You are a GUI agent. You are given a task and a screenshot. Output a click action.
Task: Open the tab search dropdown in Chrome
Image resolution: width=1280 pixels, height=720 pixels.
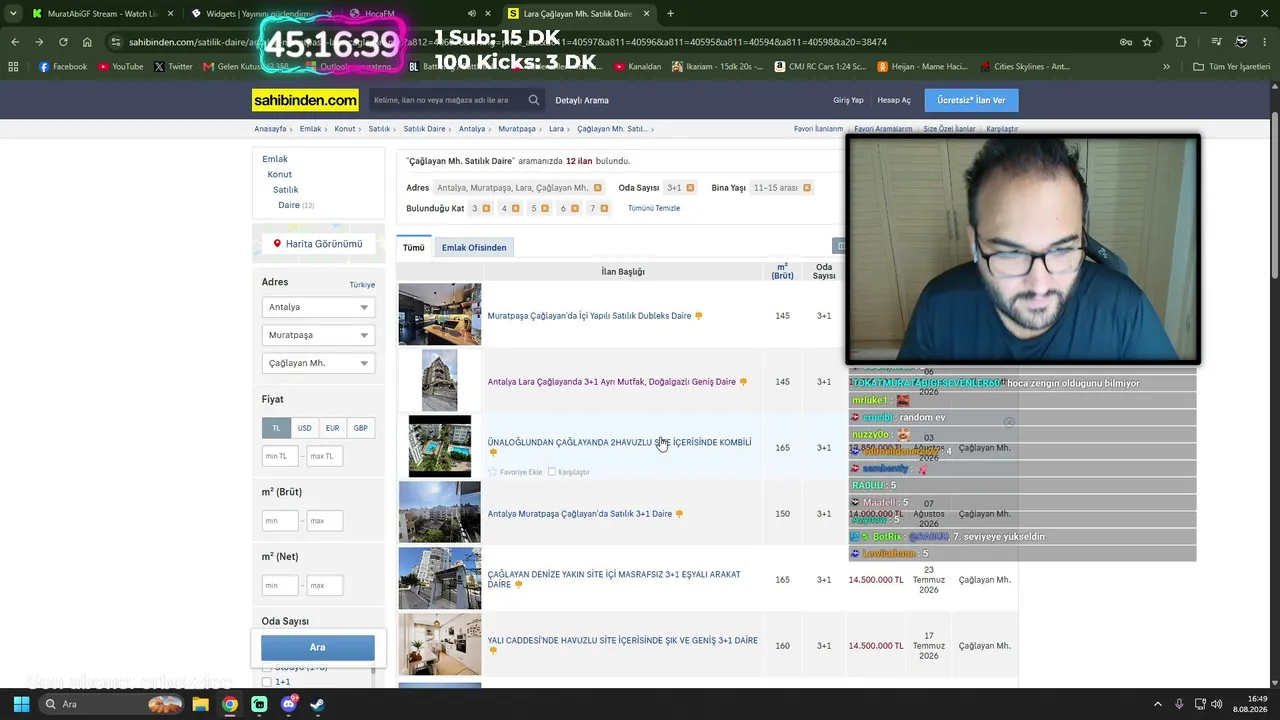13,14
